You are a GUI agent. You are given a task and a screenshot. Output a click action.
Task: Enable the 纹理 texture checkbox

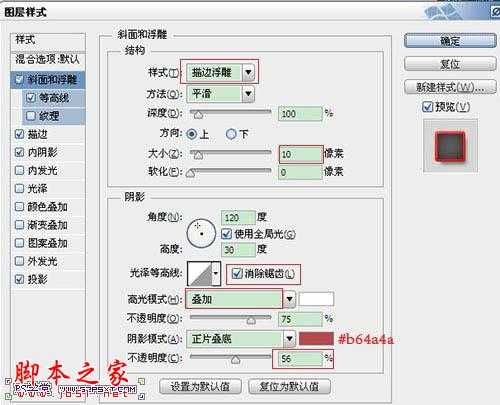click(30, 116)
